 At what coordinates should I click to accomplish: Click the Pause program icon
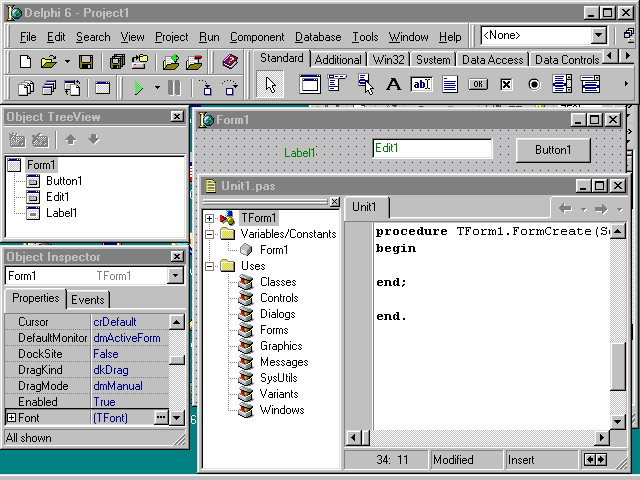click(x=174, y=88)
